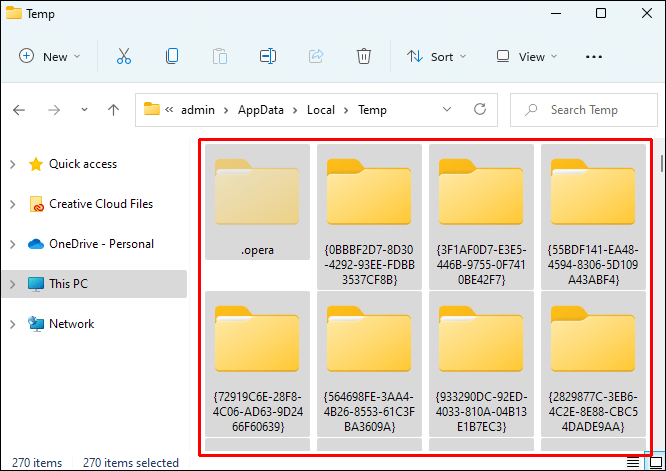
Task: Expand the Creative Cloud Files node
Action: tap(13, 204)
